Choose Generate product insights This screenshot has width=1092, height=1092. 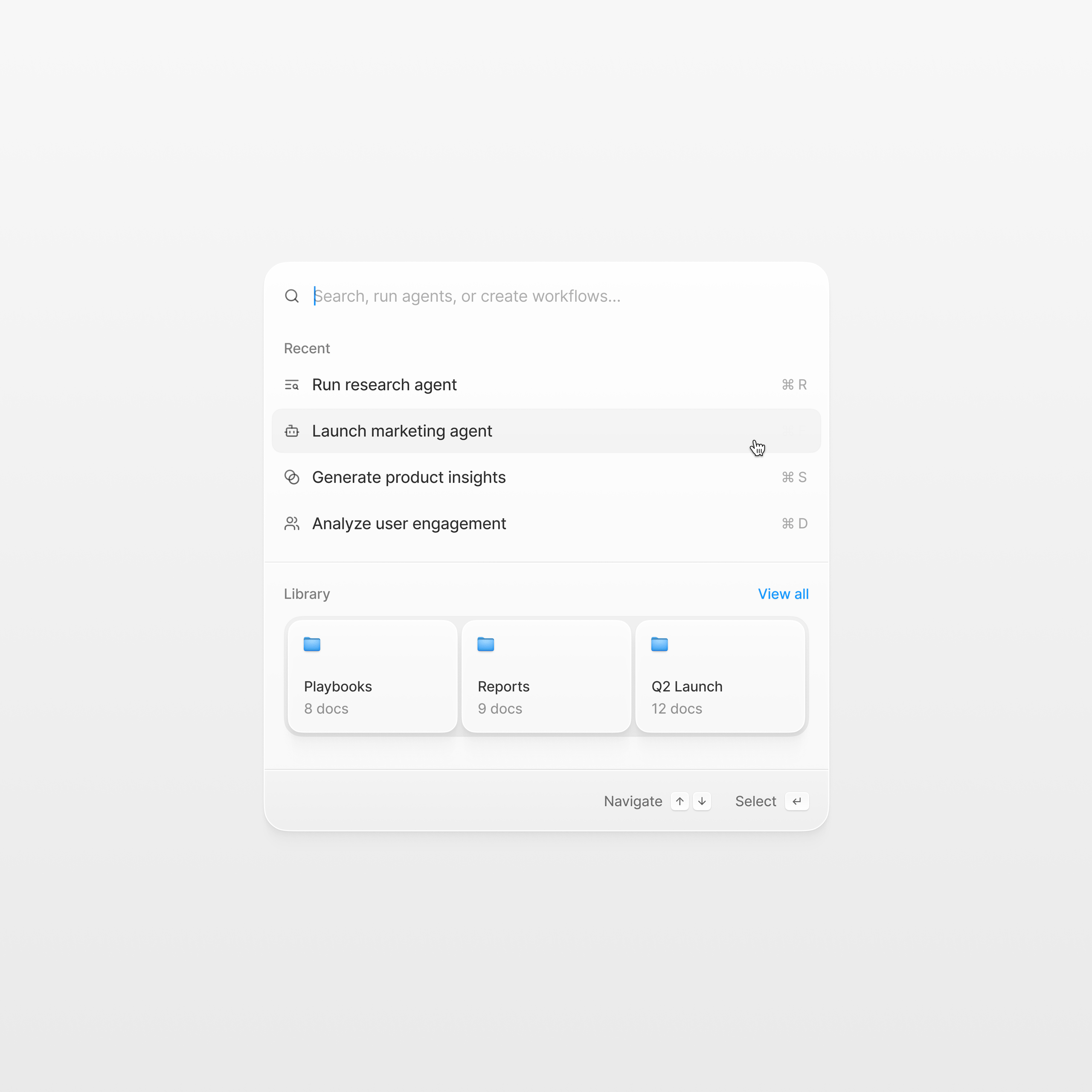pyautogui.click(x=409, y=477)
